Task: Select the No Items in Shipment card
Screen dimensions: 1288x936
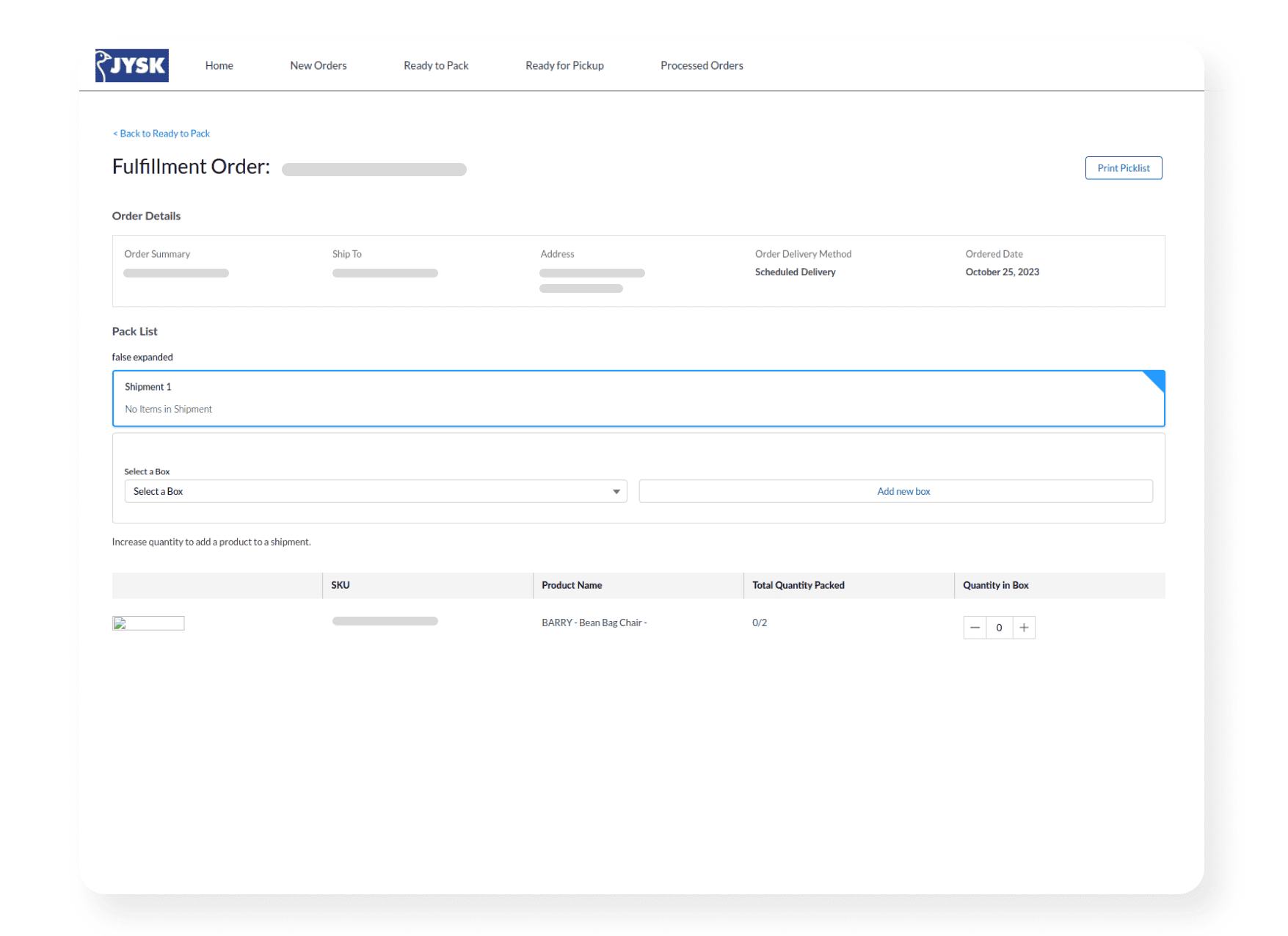Action: [167, 409]
